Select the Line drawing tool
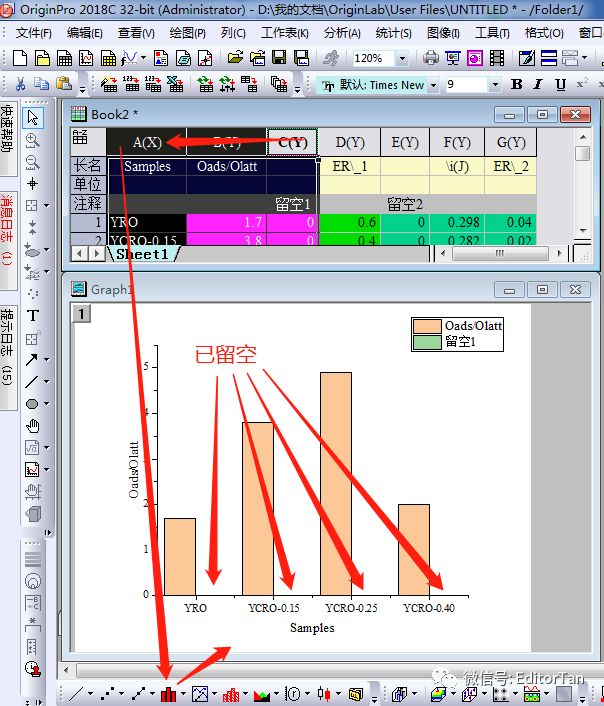 coord(32,382)
